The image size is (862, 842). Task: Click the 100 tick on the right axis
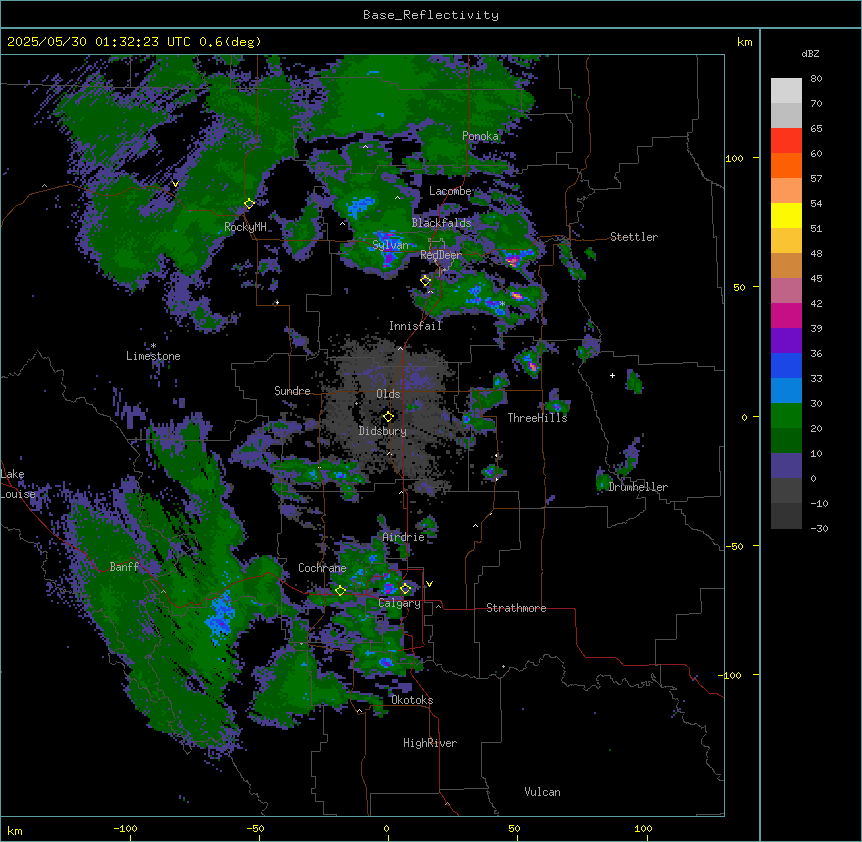tap(734, 159)
